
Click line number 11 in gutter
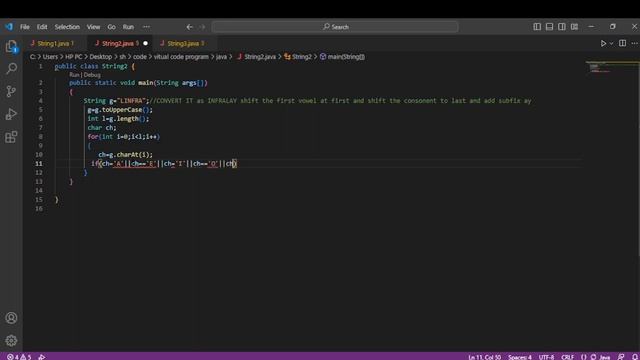point(38,164)
